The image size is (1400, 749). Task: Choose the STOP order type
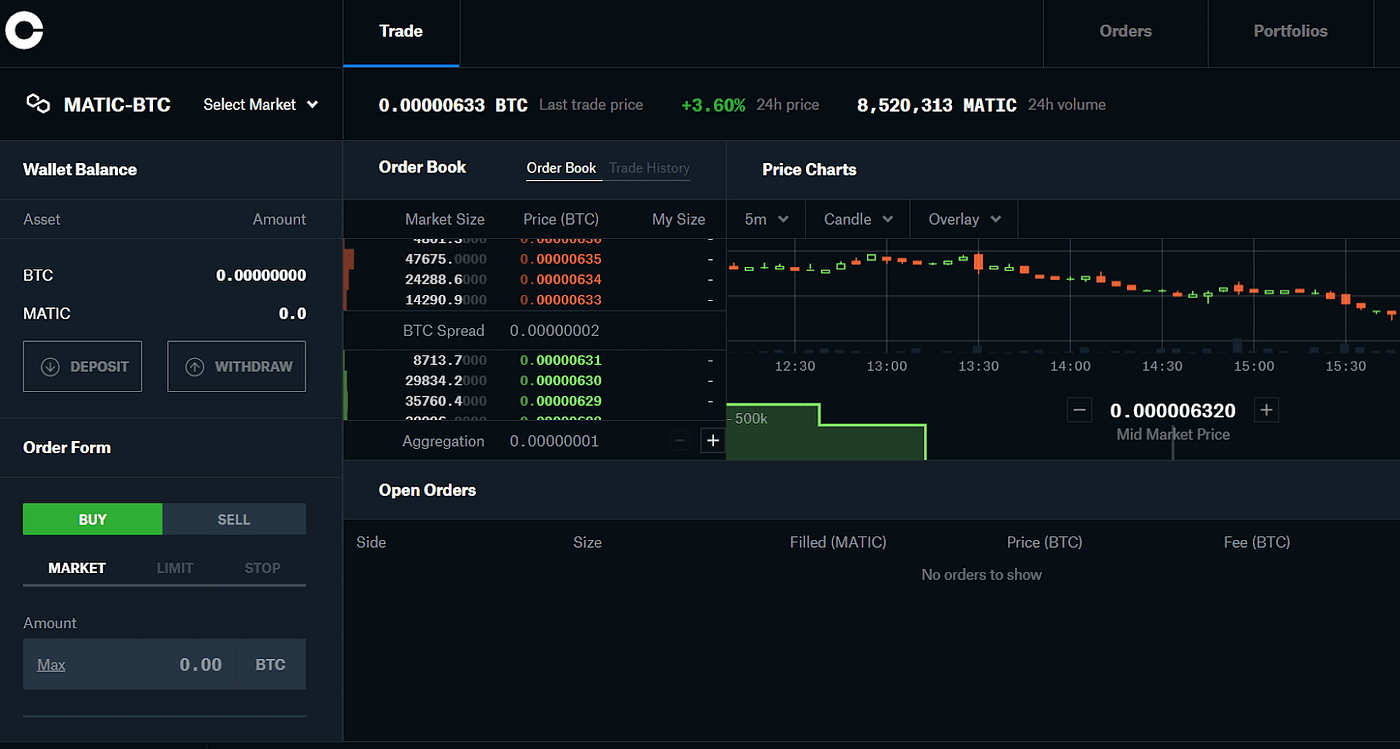(x=262, y=568)
